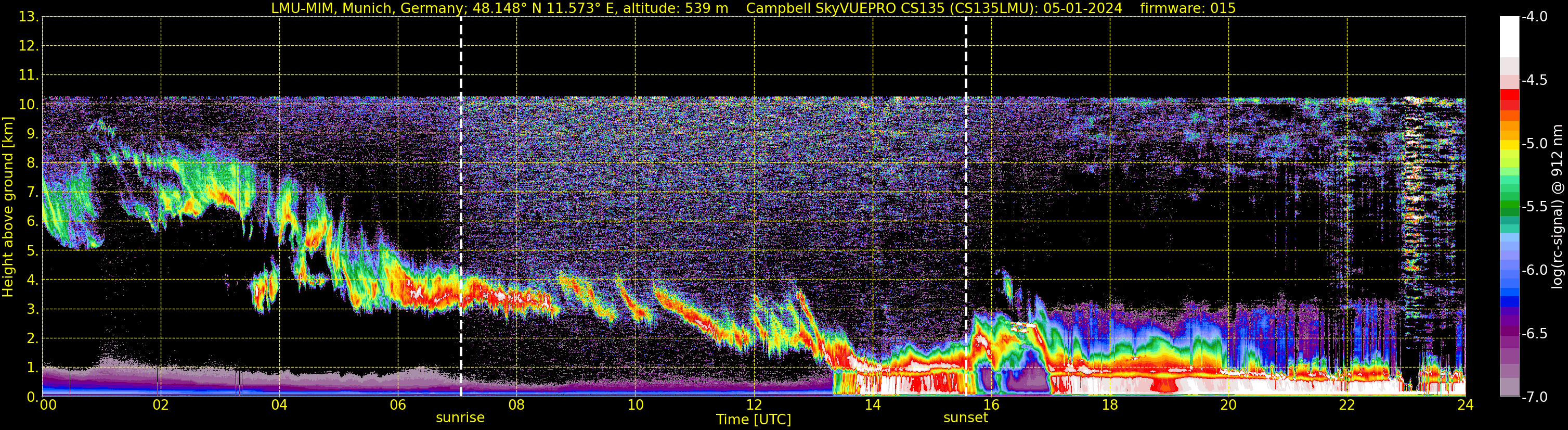The width and height of the screenshot is (1568, 430).
Task: Click the 'log(rc-signal) @ 912 nm' colorbar label
Action: (x=1557, y=207)
